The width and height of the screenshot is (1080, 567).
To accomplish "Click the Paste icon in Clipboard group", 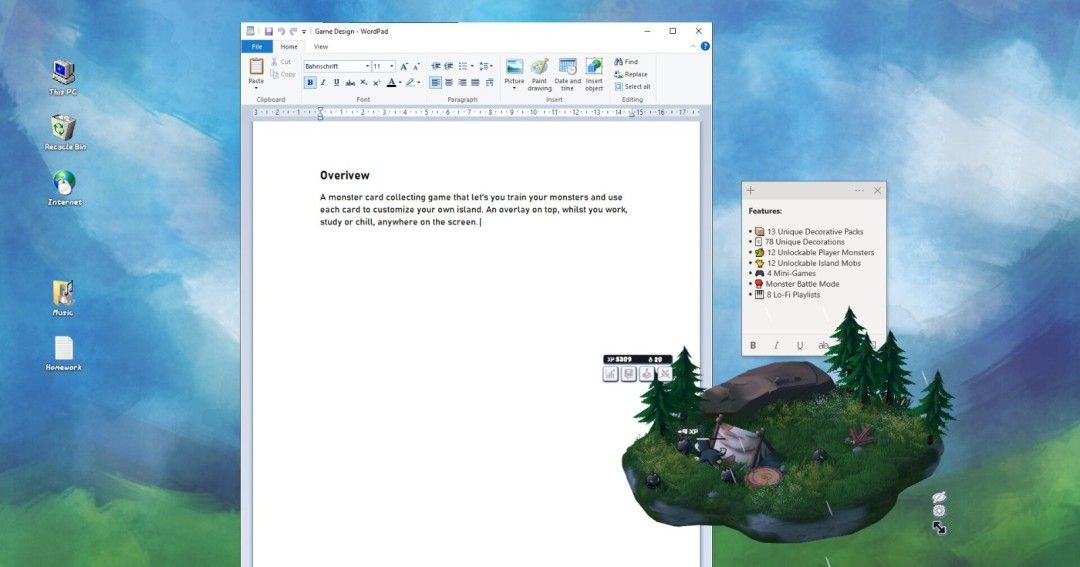I will (256, 67).
